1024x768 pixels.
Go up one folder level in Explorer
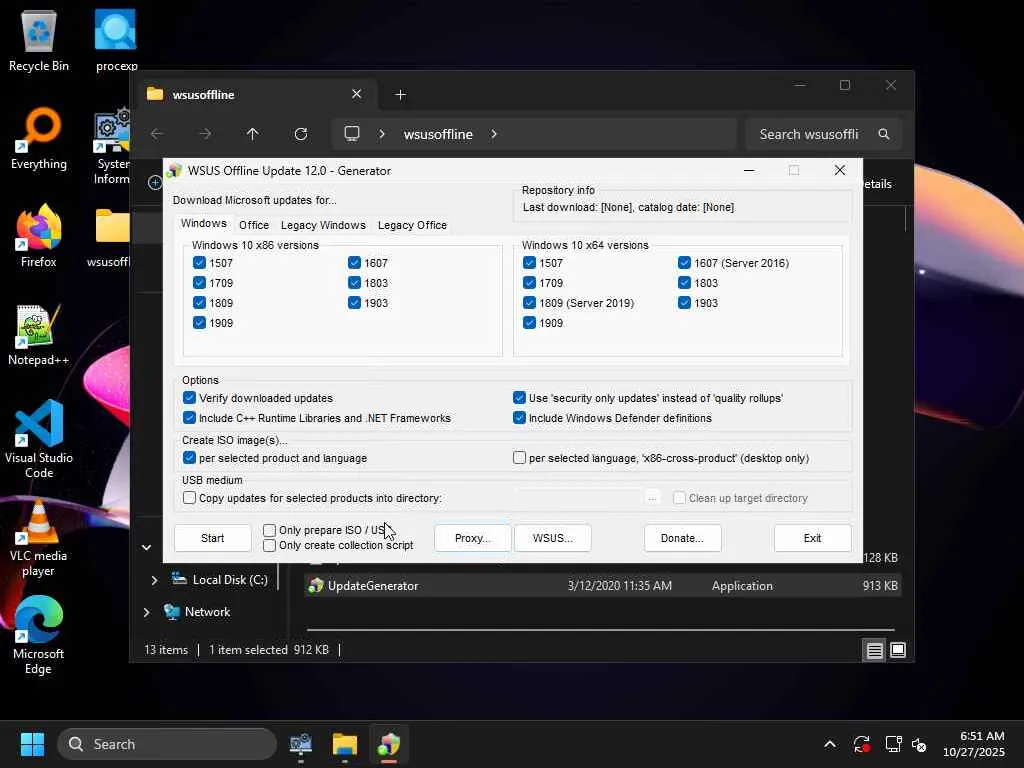tap(253, 134)
